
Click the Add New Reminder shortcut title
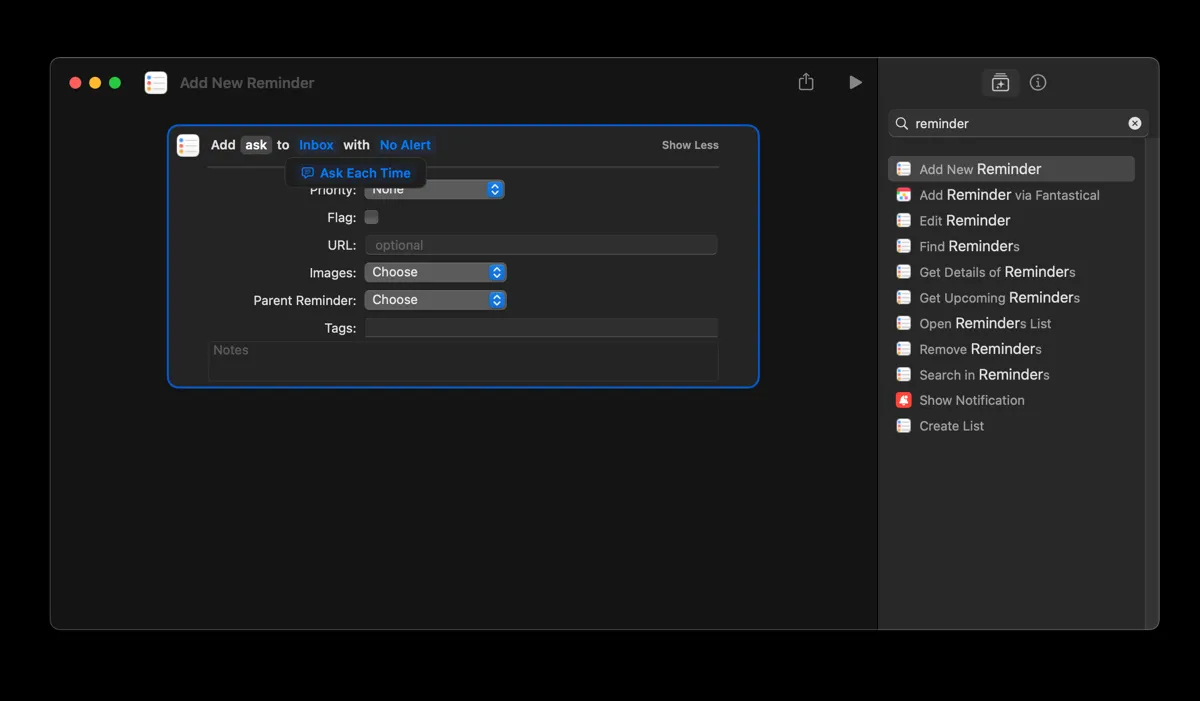247,83
